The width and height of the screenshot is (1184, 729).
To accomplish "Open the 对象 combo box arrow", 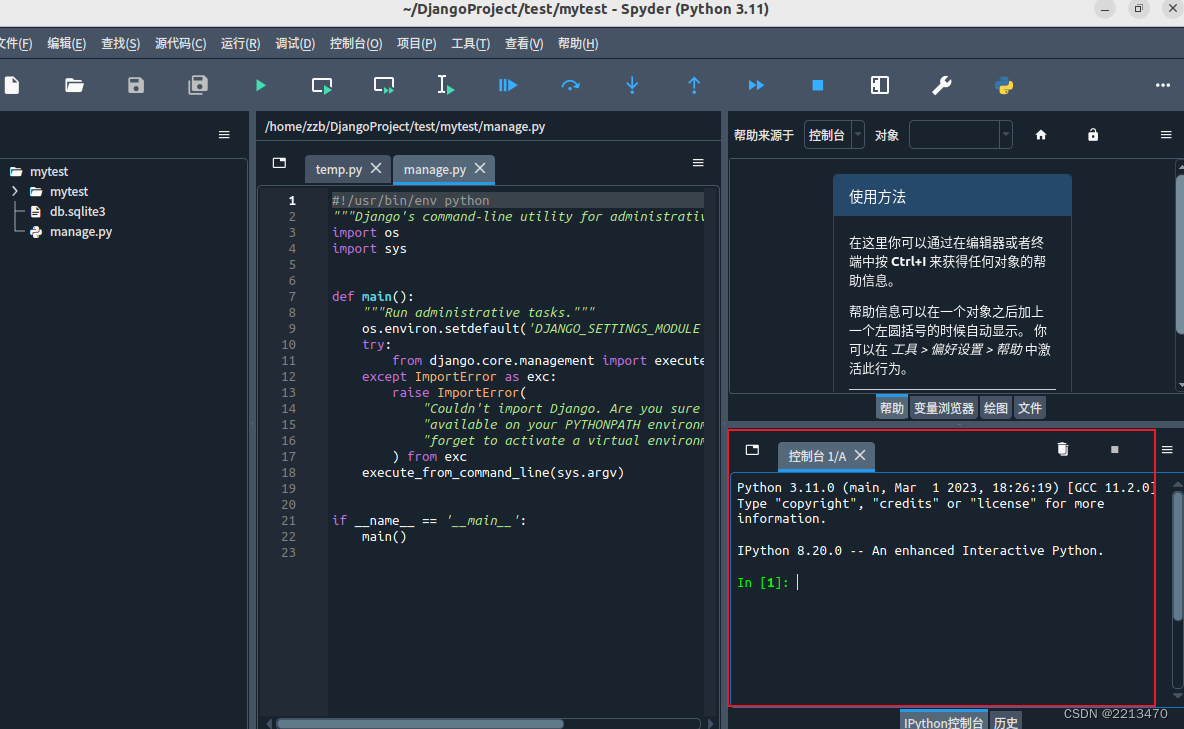I will pyautogui.click(x=1005, y=134).
